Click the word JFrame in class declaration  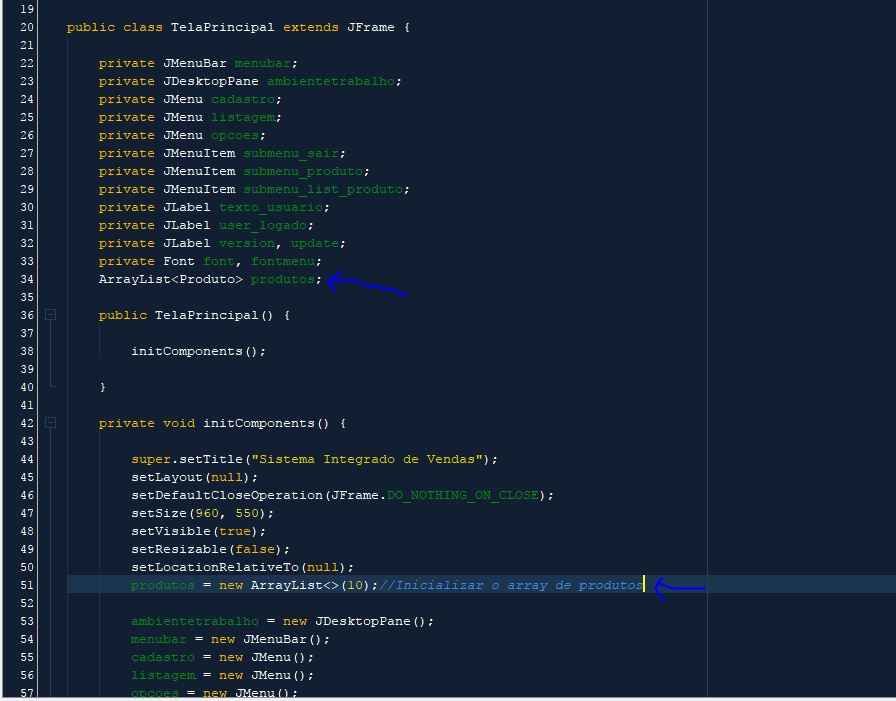(x=371, y=27)
